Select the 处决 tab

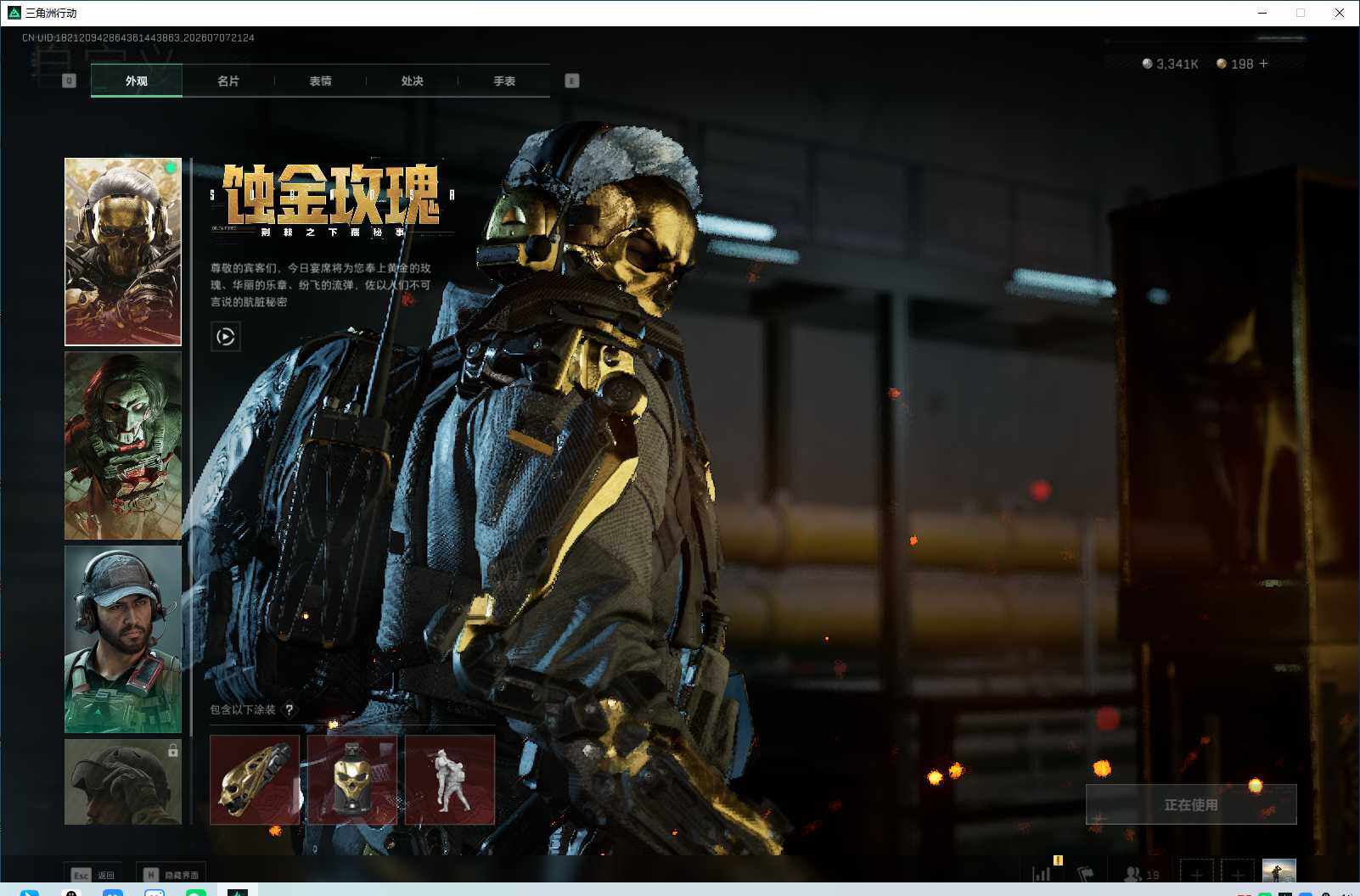pos(412,81)
